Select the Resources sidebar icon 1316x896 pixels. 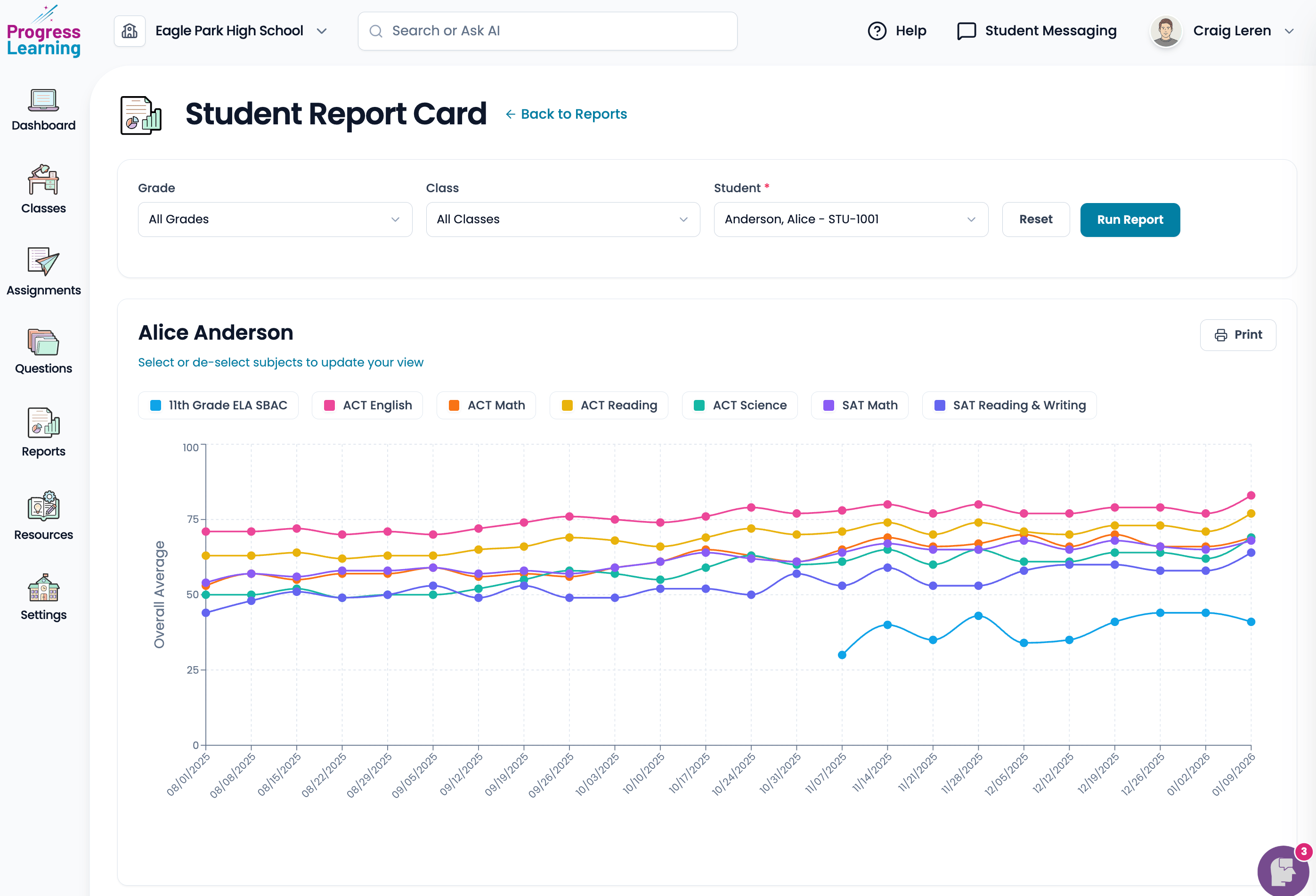44,515
